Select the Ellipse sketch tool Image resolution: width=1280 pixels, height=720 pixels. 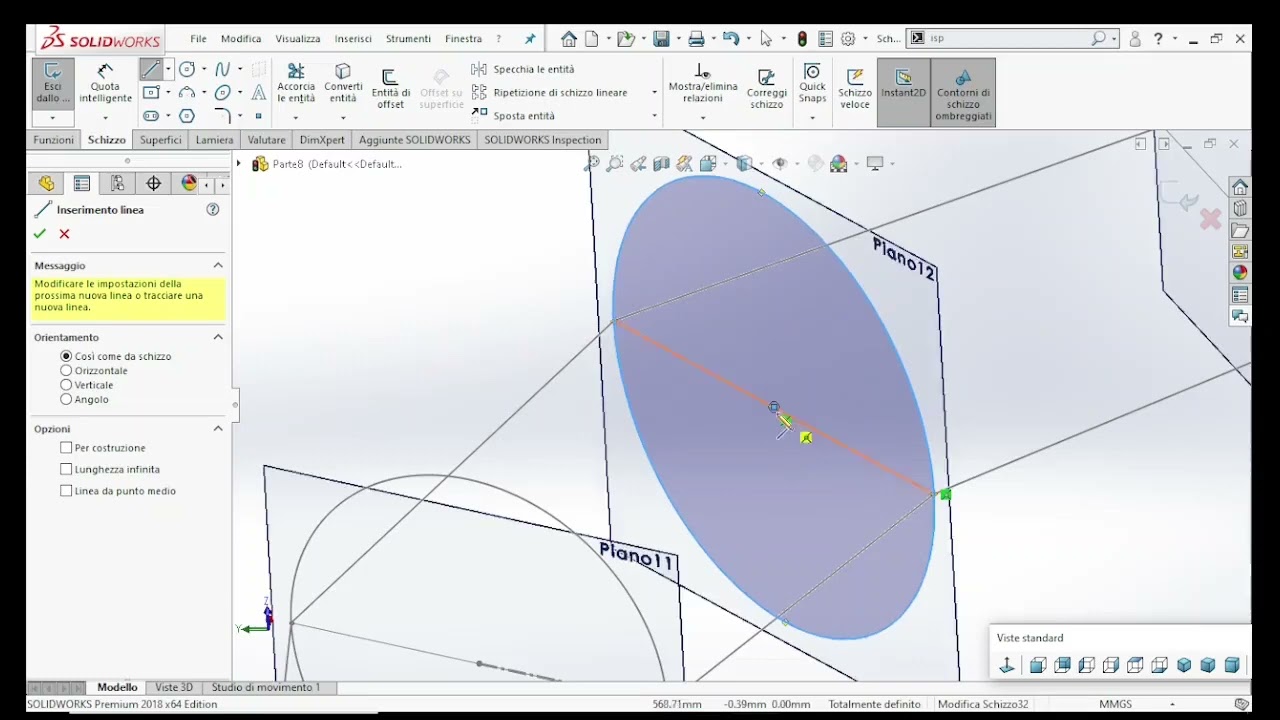(x=222, y=93)
